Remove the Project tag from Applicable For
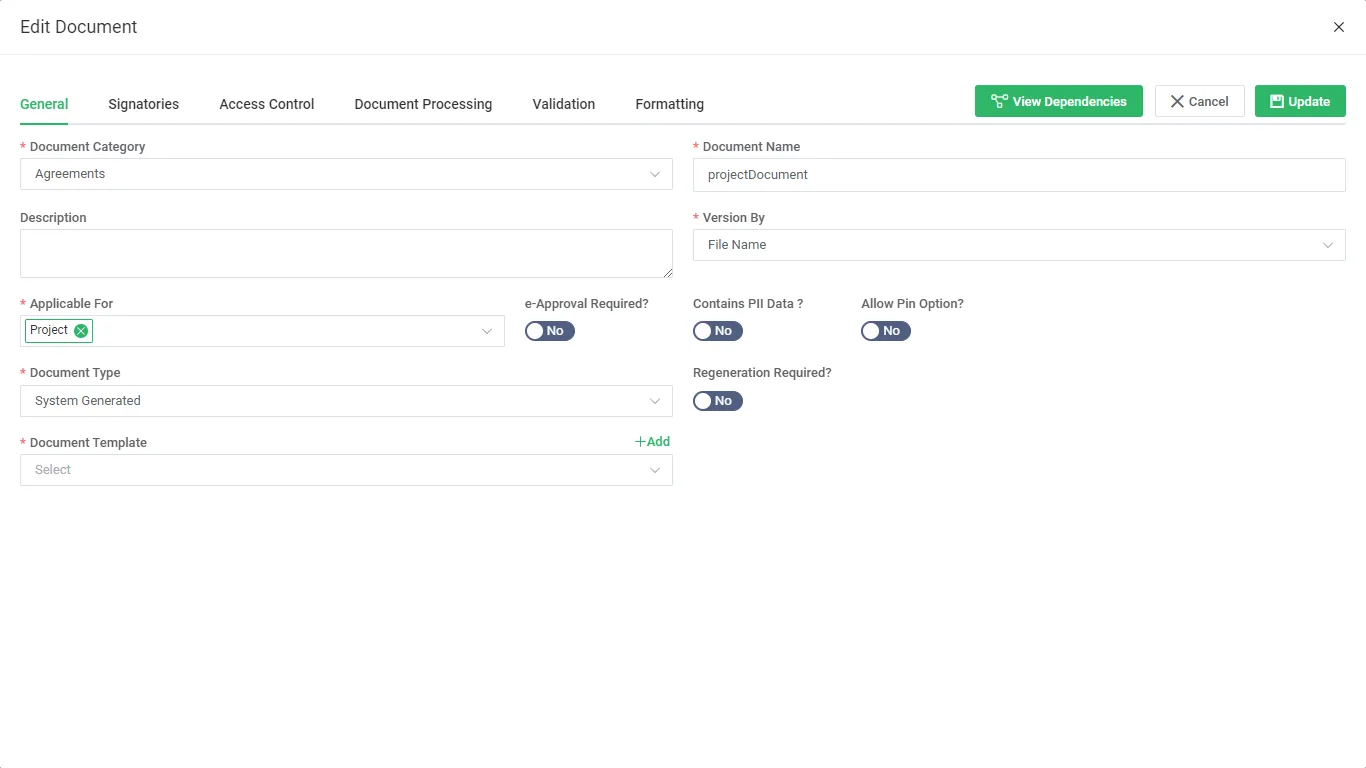Viewport: 1366px width, 768px height. pyautogui.click(x=81, y=331)
